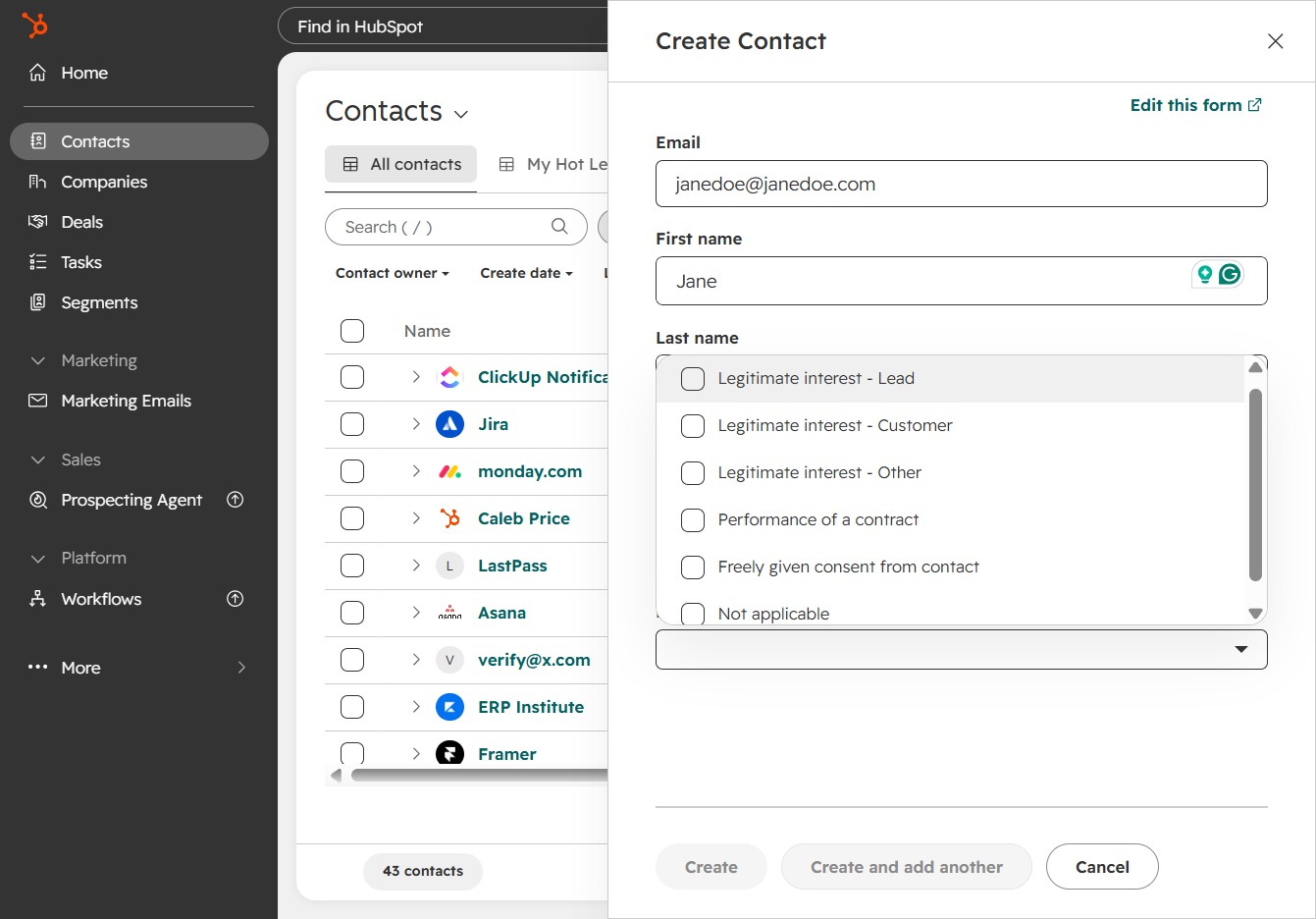Check Legitimate interest - Other option
Screen dimensions: 1316x919
coord(693,473)
